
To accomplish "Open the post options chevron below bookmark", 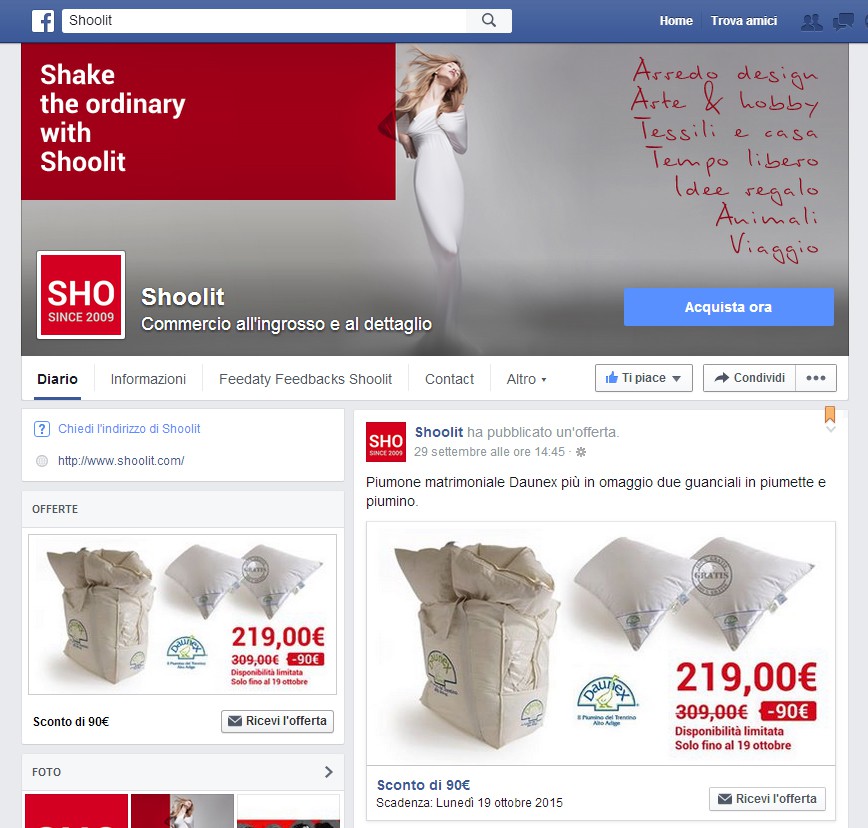I will [830, 429].
